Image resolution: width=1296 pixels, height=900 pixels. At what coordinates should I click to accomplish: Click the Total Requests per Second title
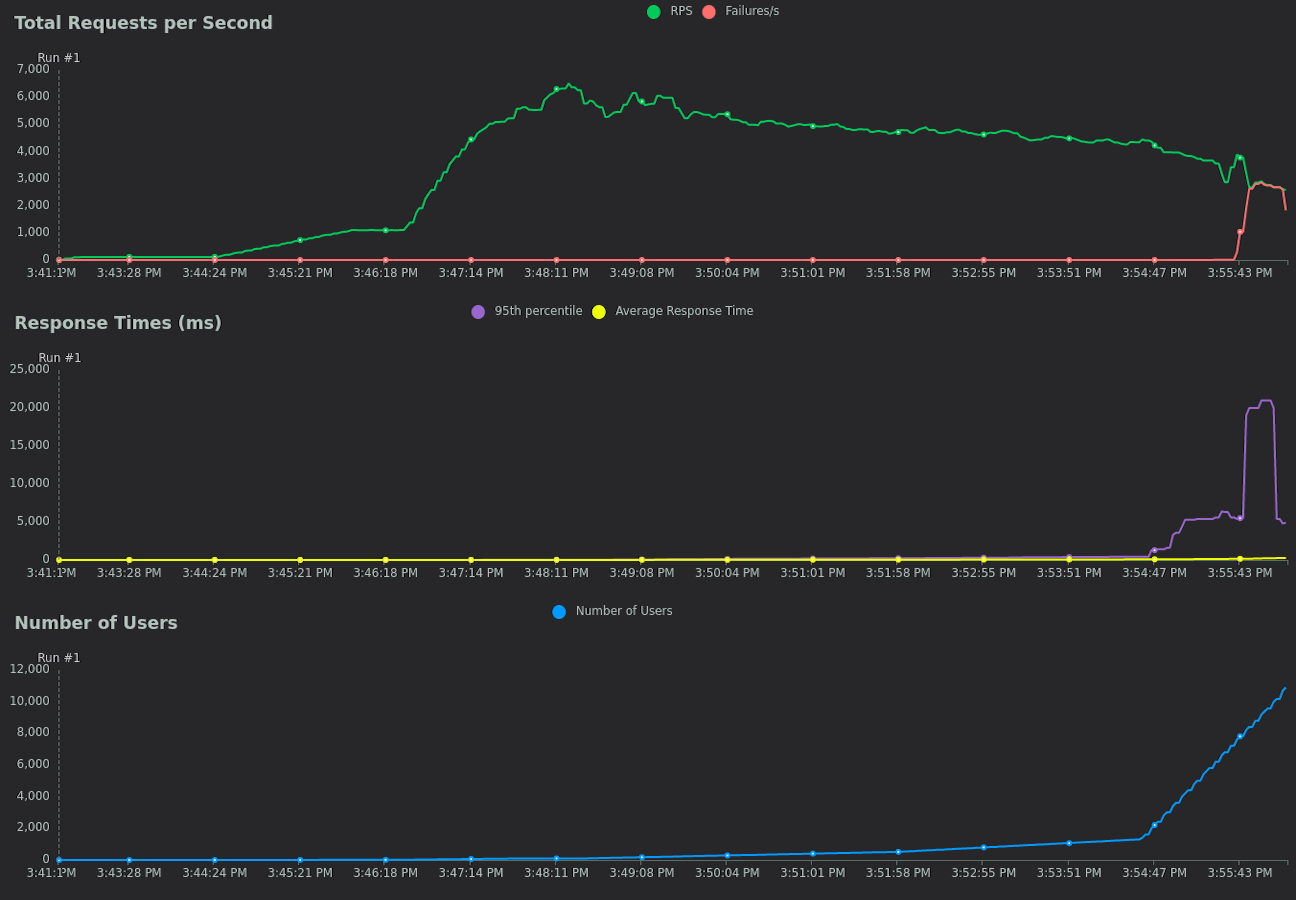(143, 23)
